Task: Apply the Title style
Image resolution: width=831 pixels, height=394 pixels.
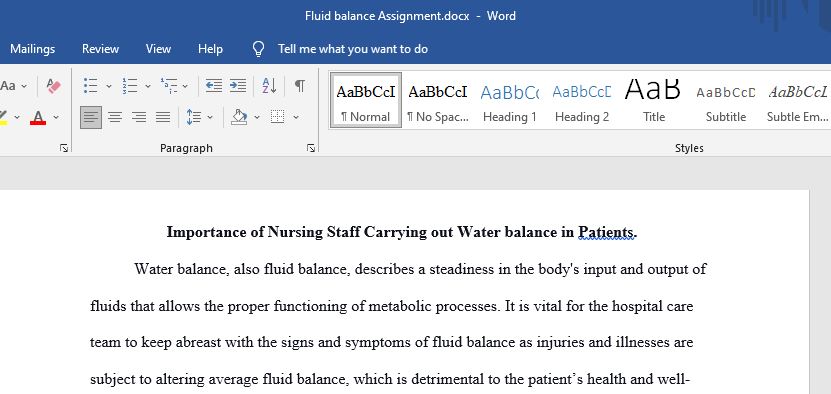Action: click(x=653, y=101)
